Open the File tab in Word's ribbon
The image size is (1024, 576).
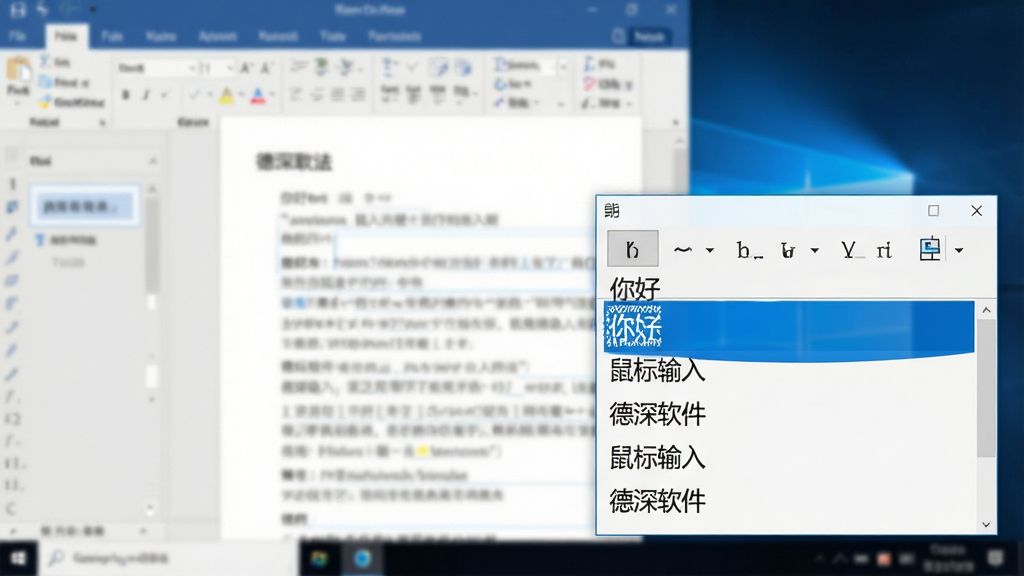coord(17,37)
